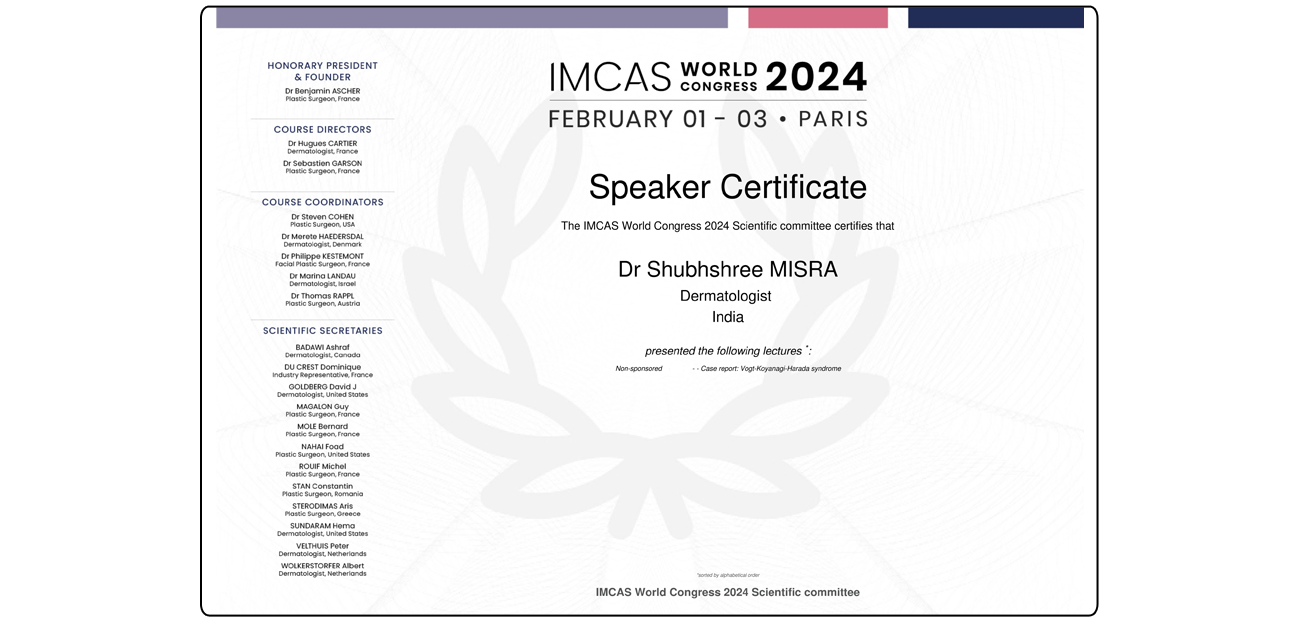The height and width of the screenshot is (622, 1300).
Task: Select the name "Dr Steven COHEN"
Action: tap(322, 217)
